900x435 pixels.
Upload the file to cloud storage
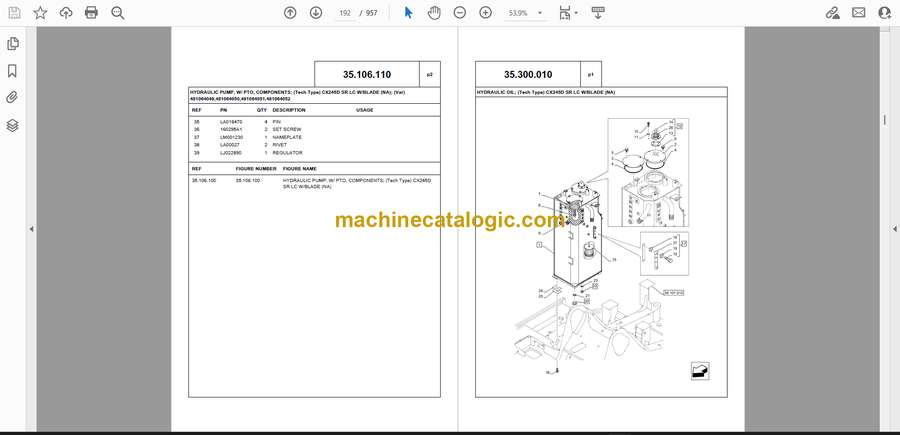coord(66,13)
